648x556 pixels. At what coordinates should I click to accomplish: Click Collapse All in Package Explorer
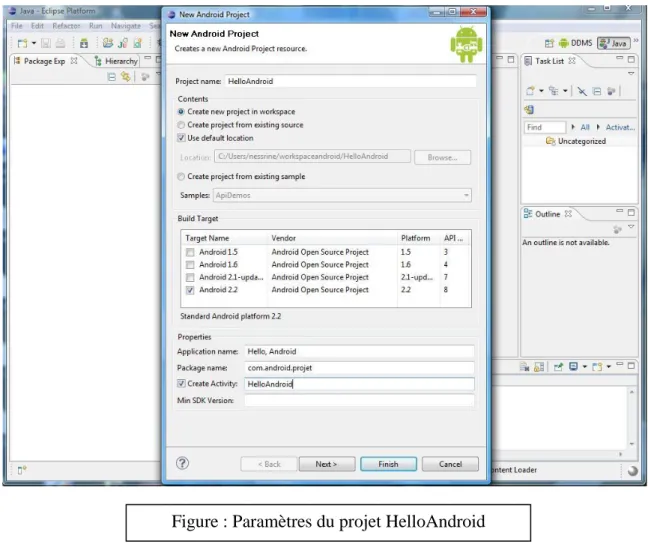[112, 77]
